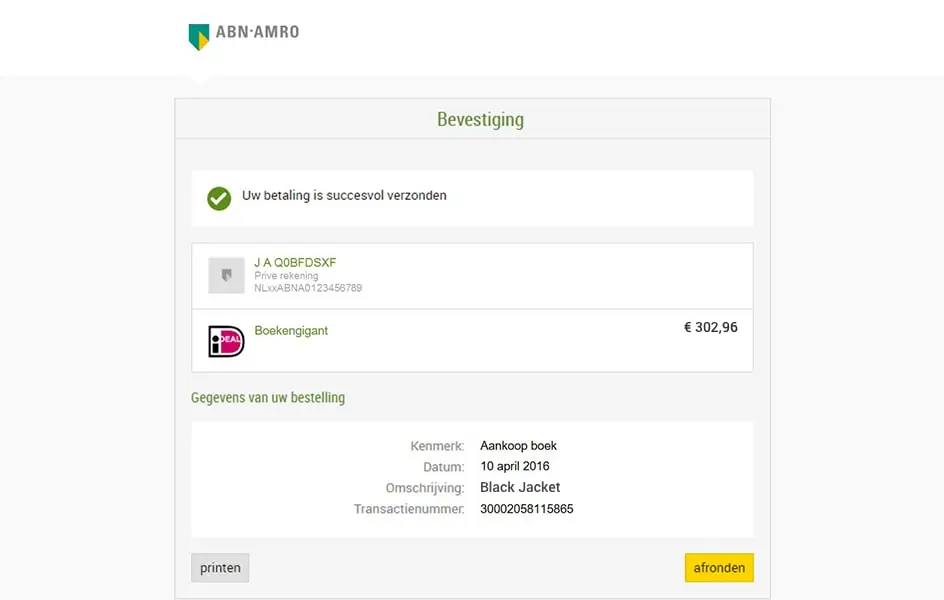
Task: Open the Boekengigant merchant link
Action: point(291,330)
